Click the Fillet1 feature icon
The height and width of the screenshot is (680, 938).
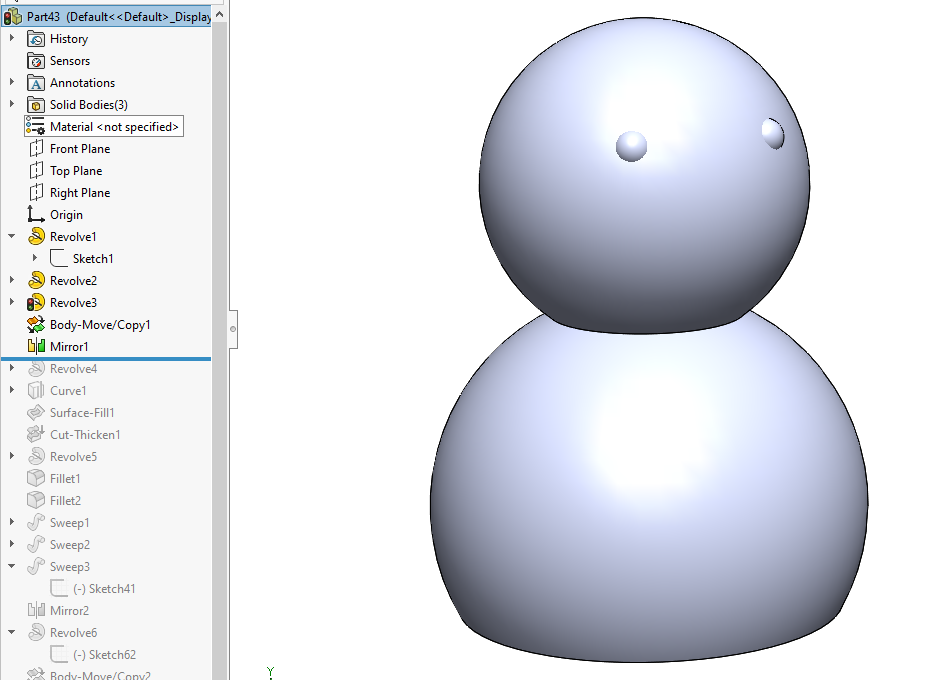click(36, 479)
